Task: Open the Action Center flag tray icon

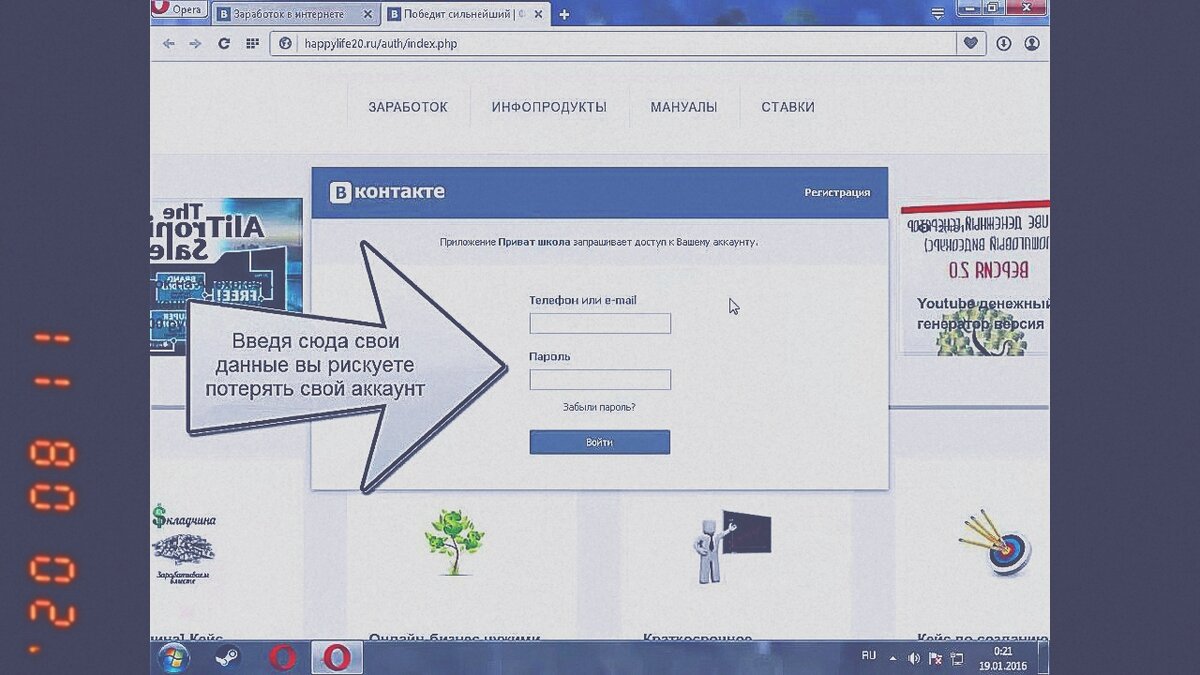Action: click(935, 658)
